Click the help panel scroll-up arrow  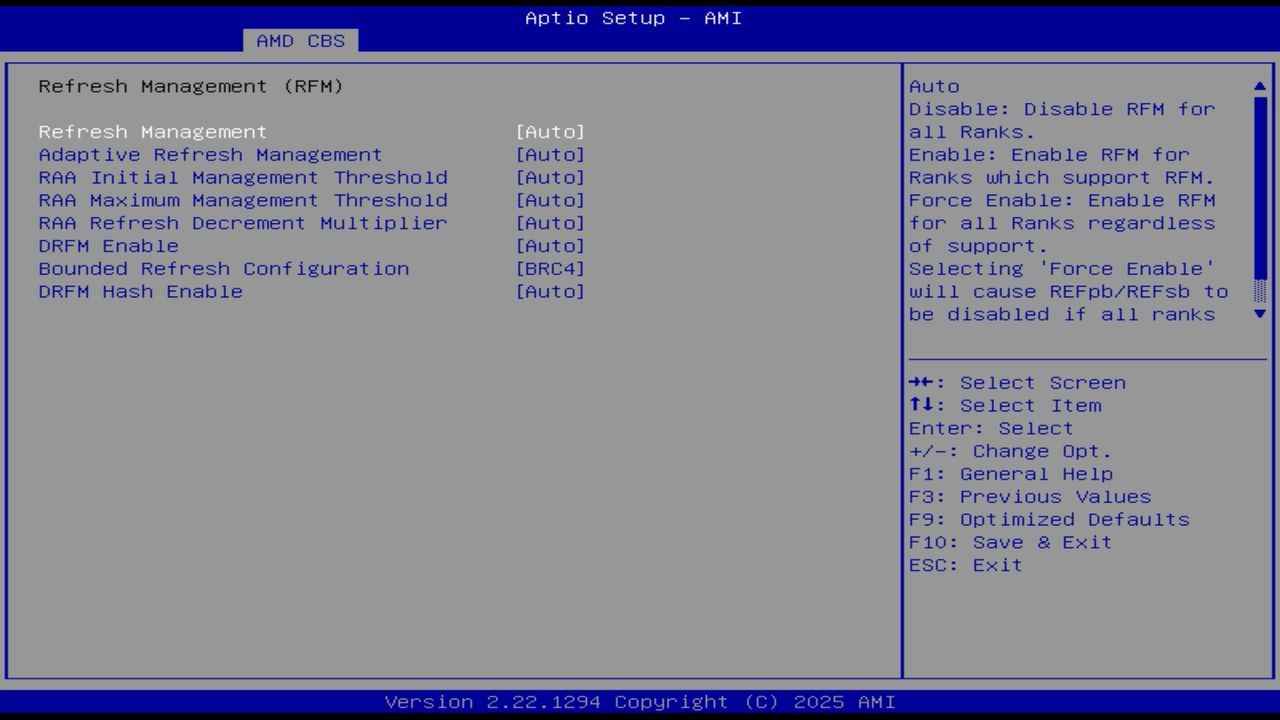coord(1258,85)
